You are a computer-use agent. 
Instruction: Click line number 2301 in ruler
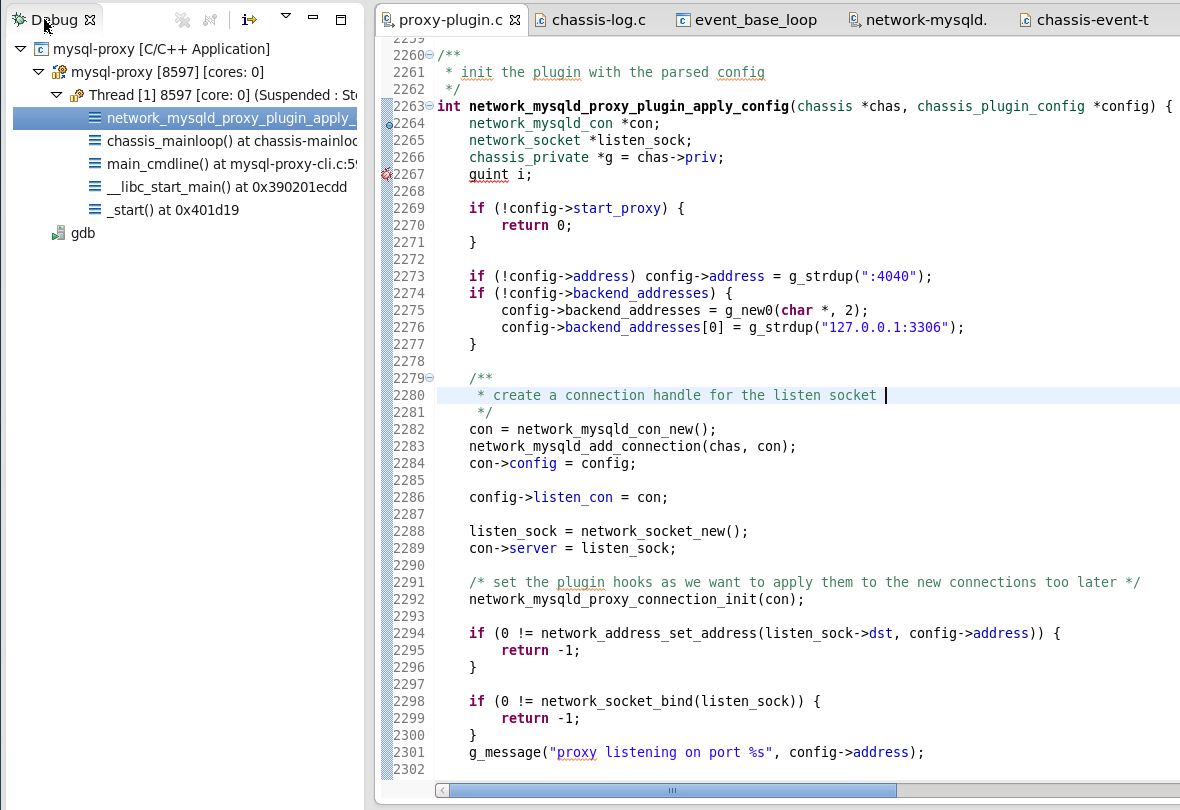(409, 752)
